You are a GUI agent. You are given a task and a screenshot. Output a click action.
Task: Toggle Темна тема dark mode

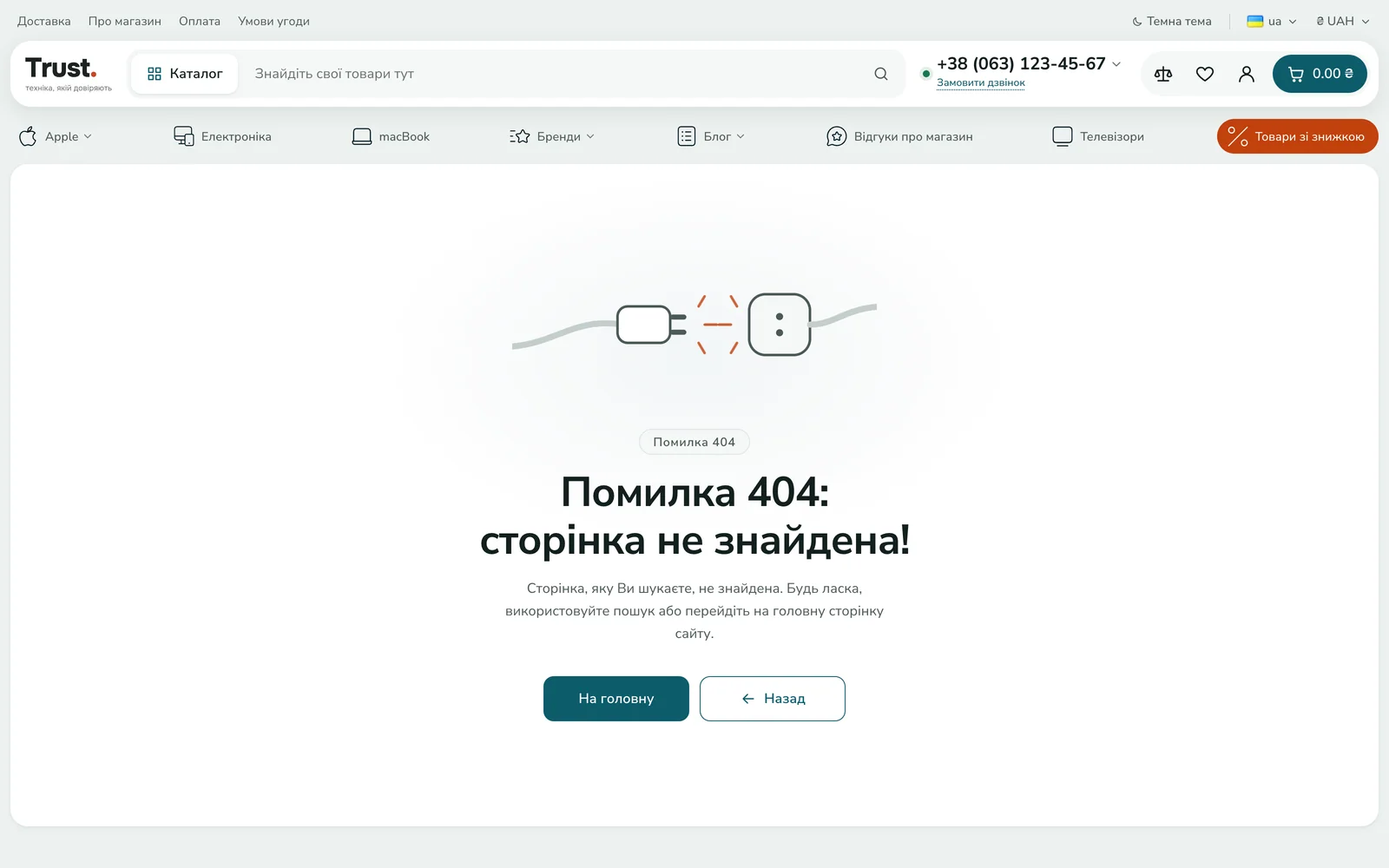1172,21
